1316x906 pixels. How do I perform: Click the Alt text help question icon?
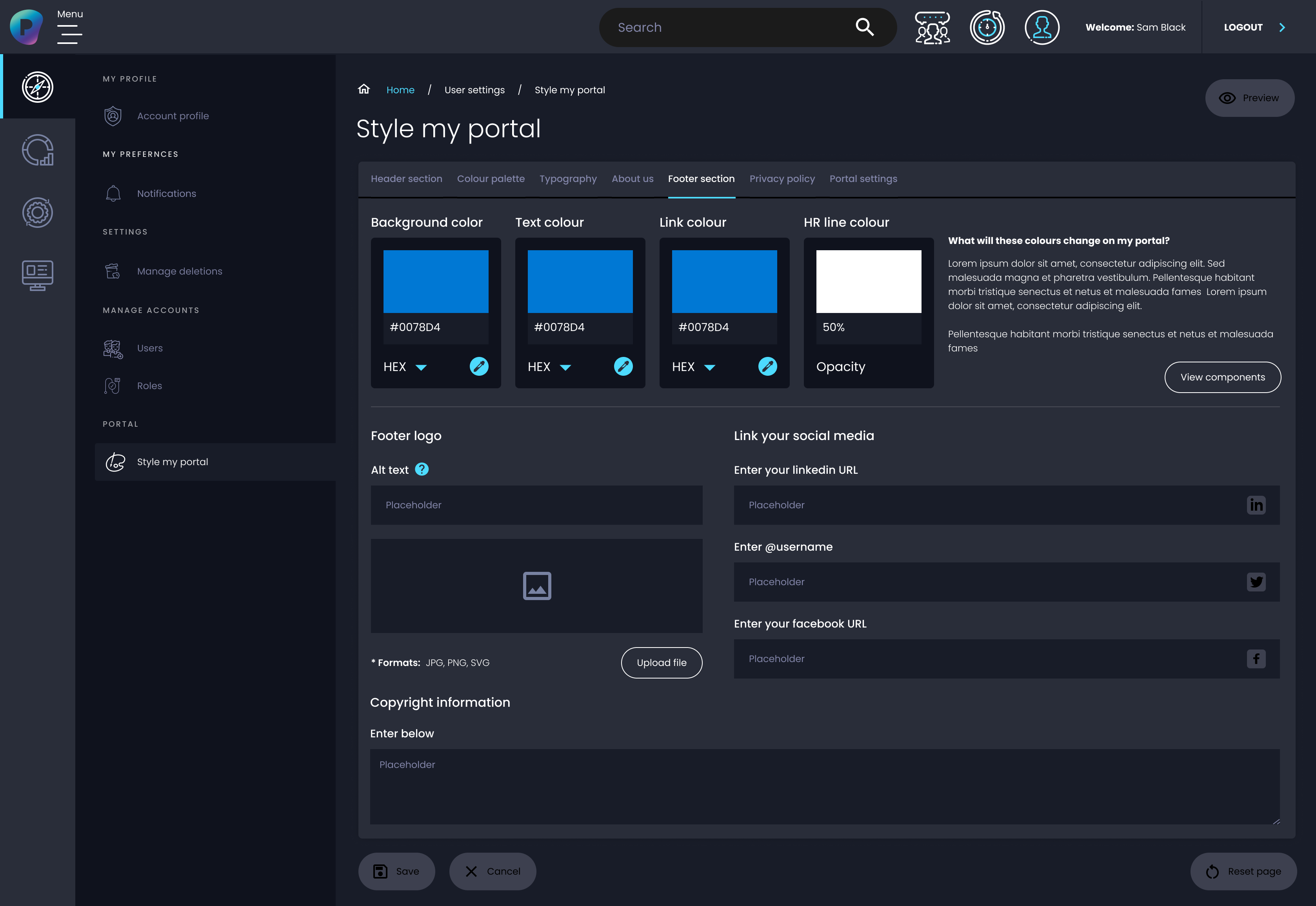coord(422,469)
